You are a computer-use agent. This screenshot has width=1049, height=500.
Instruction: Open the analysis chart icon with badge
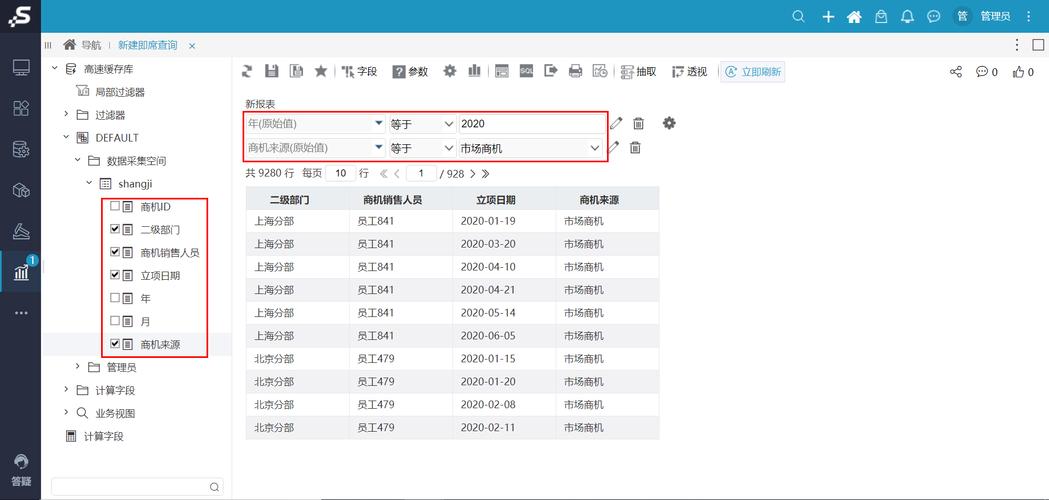pos(22,271)
